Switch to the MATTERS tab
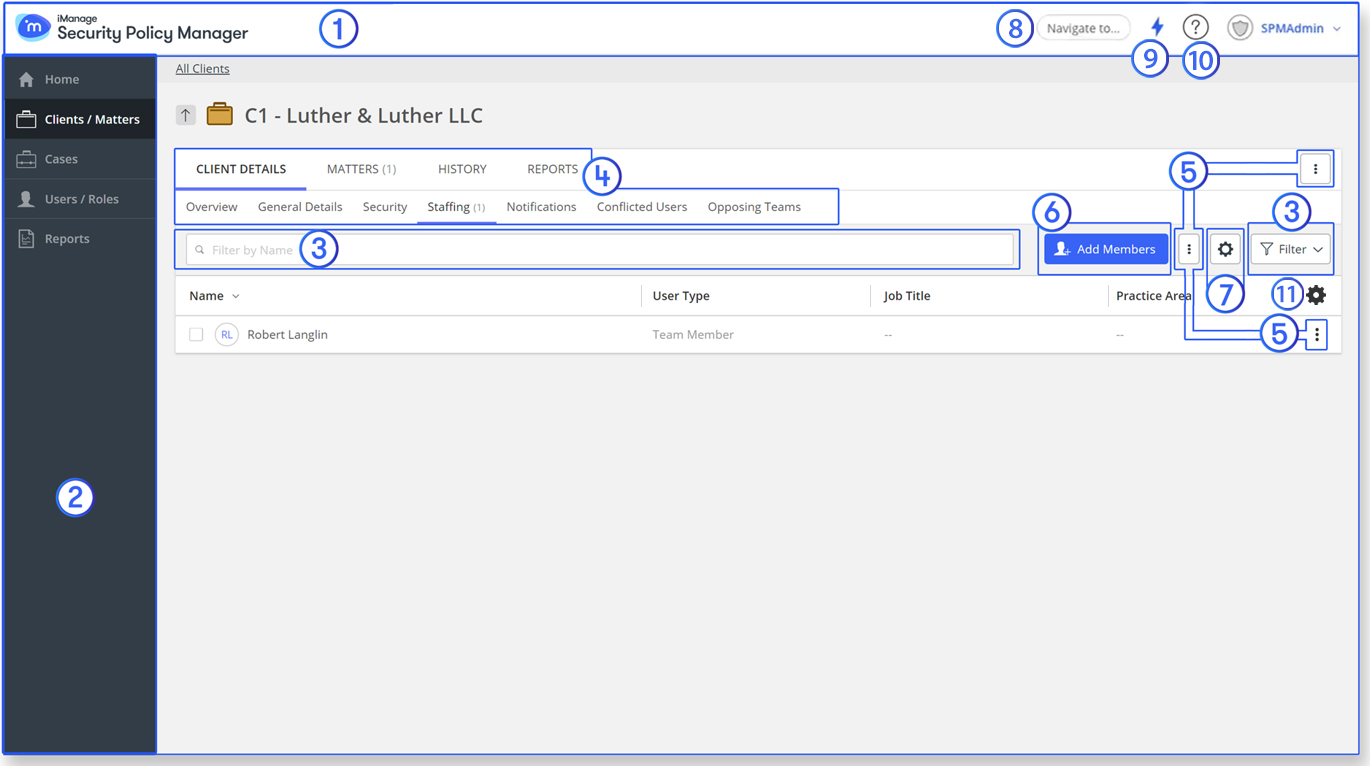The width and height of the screenshot is (1370, 766). [361, 169]
